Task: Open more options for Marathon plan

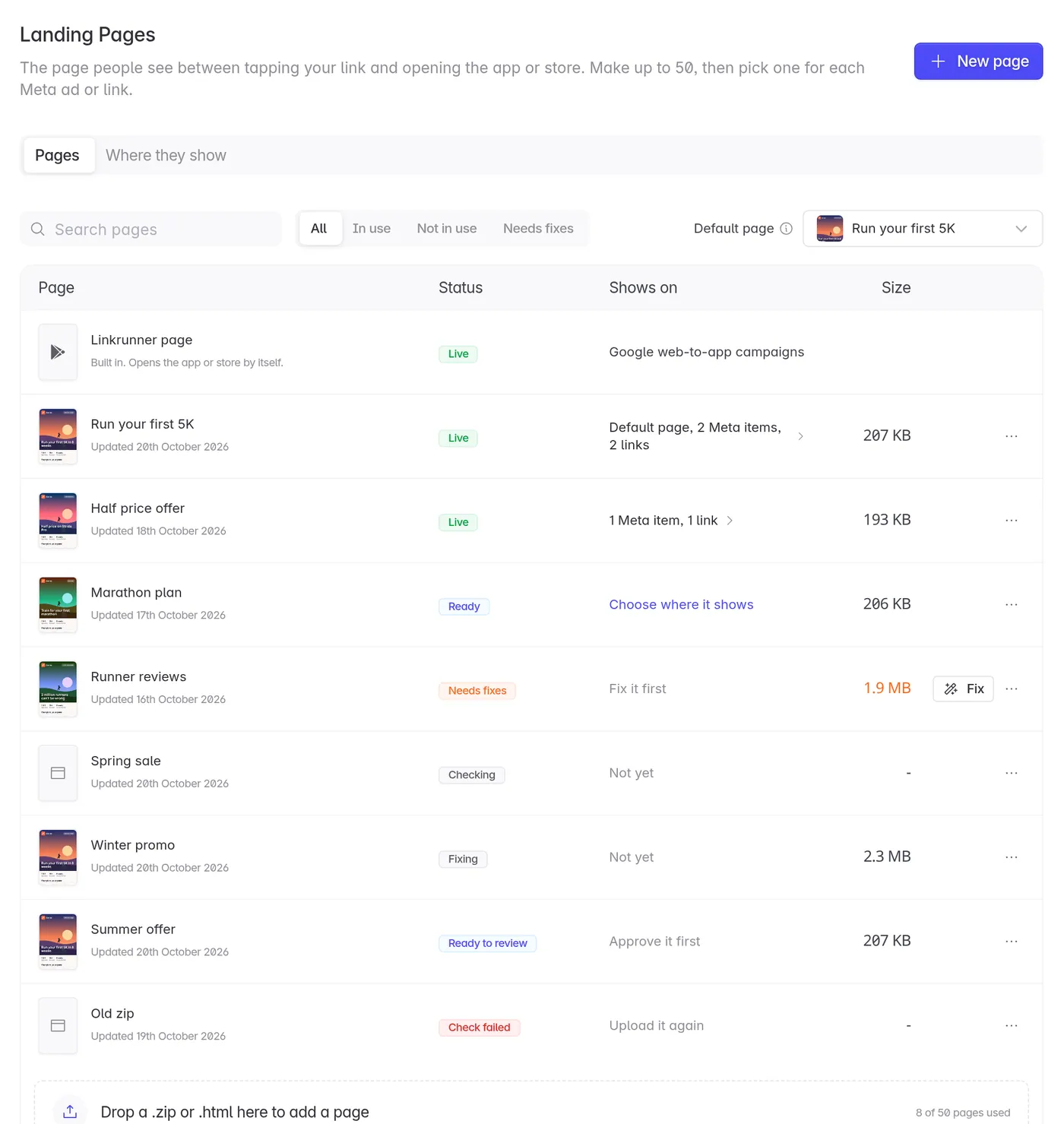Action: [x=1011, y=605]
